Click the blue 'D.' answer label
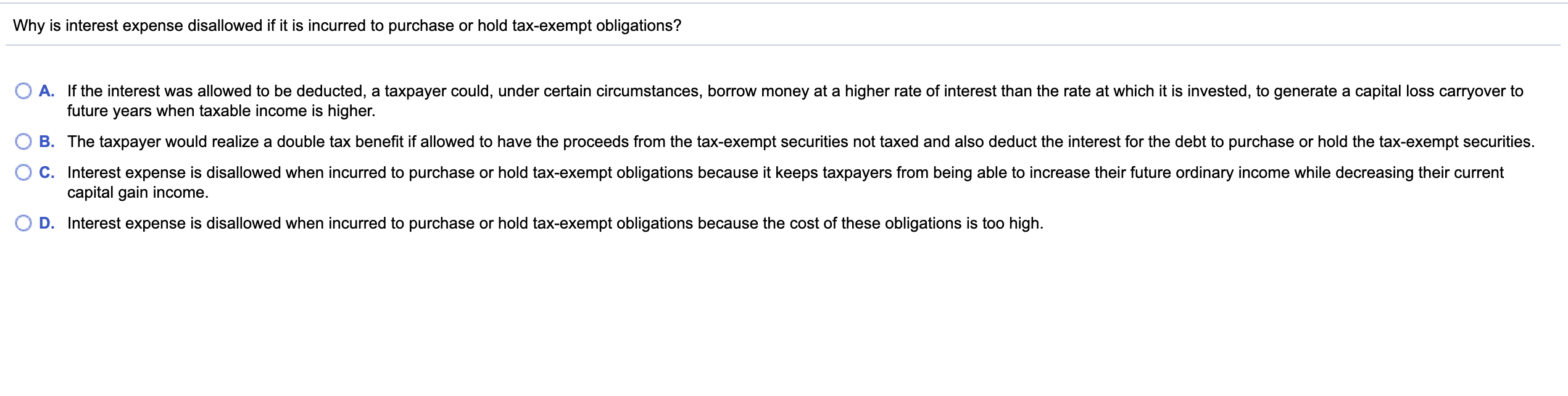 point(46,223)
